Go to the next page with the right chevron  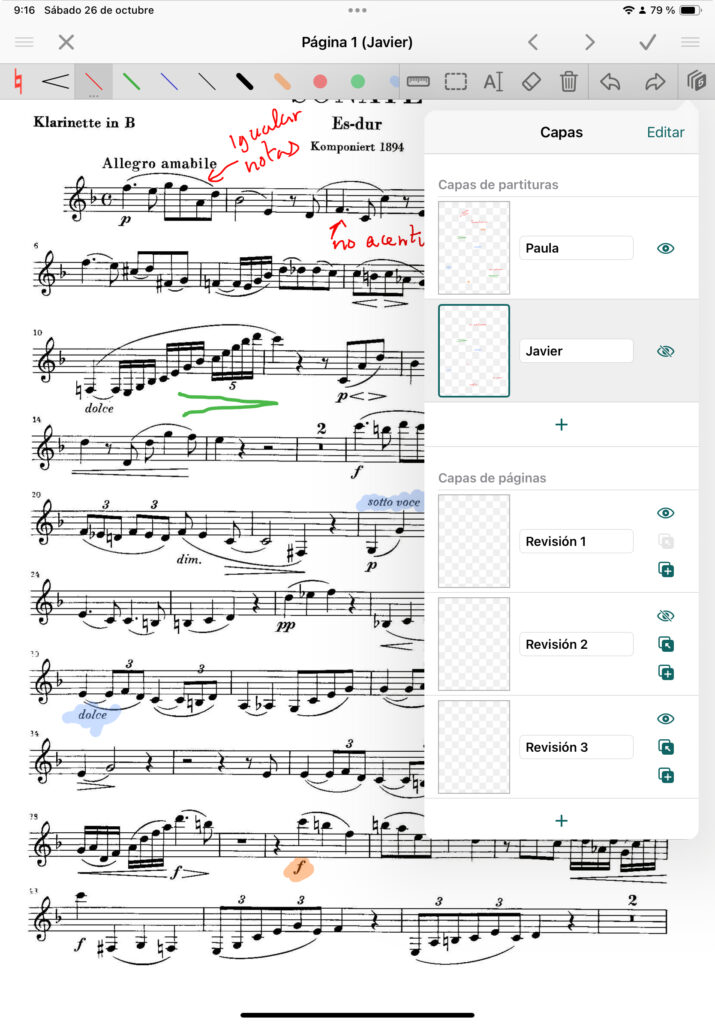(590, 42)
